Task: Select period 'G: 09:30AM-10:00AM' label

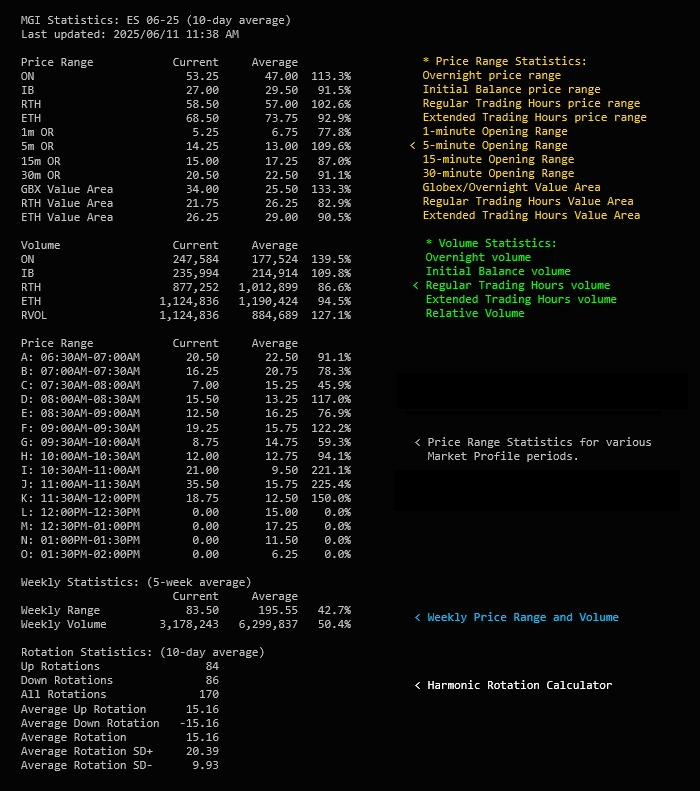Action: point(80,442)
